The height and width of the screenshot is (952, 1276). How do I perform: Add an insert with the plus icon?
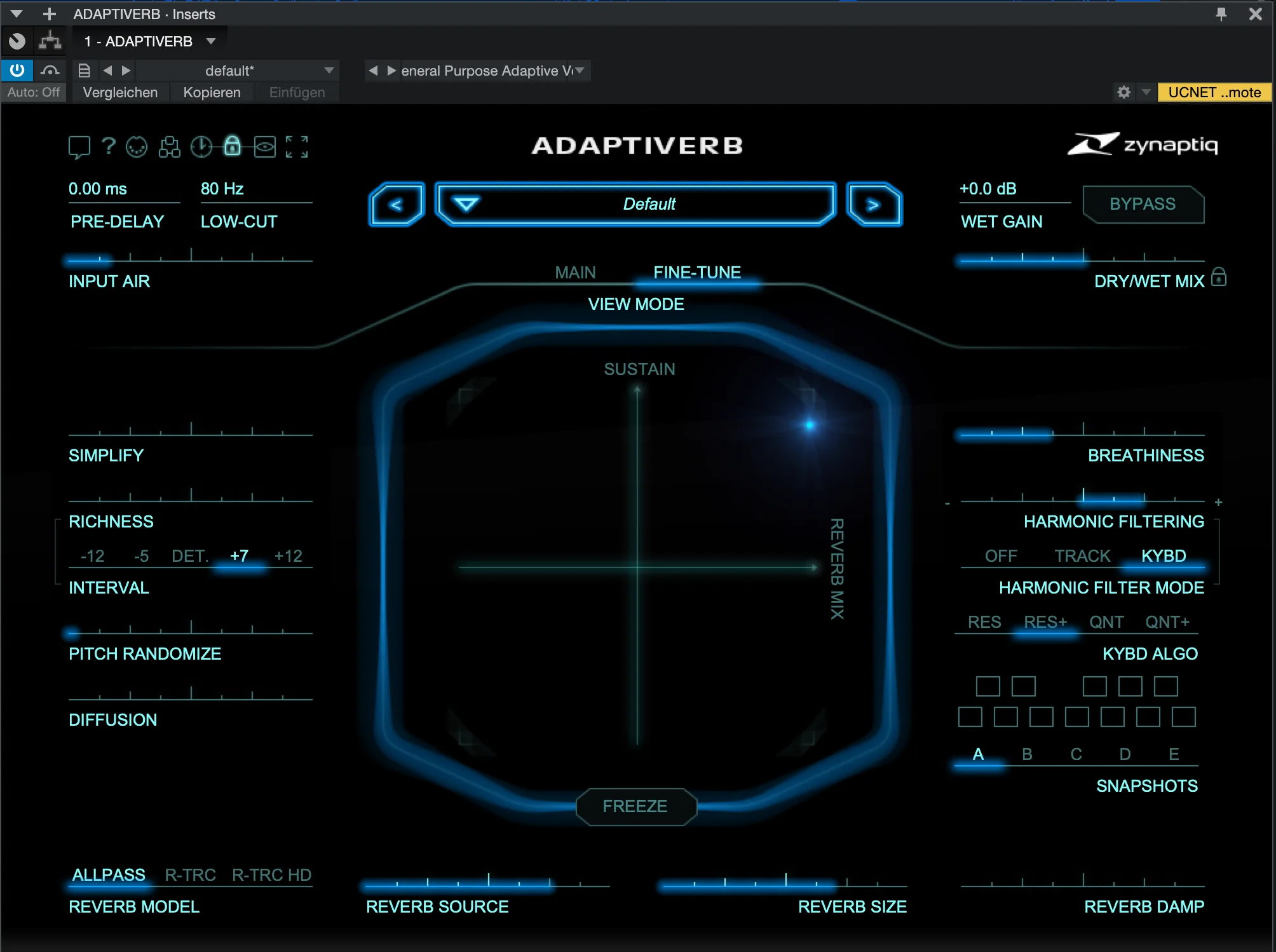pos(49,13)
